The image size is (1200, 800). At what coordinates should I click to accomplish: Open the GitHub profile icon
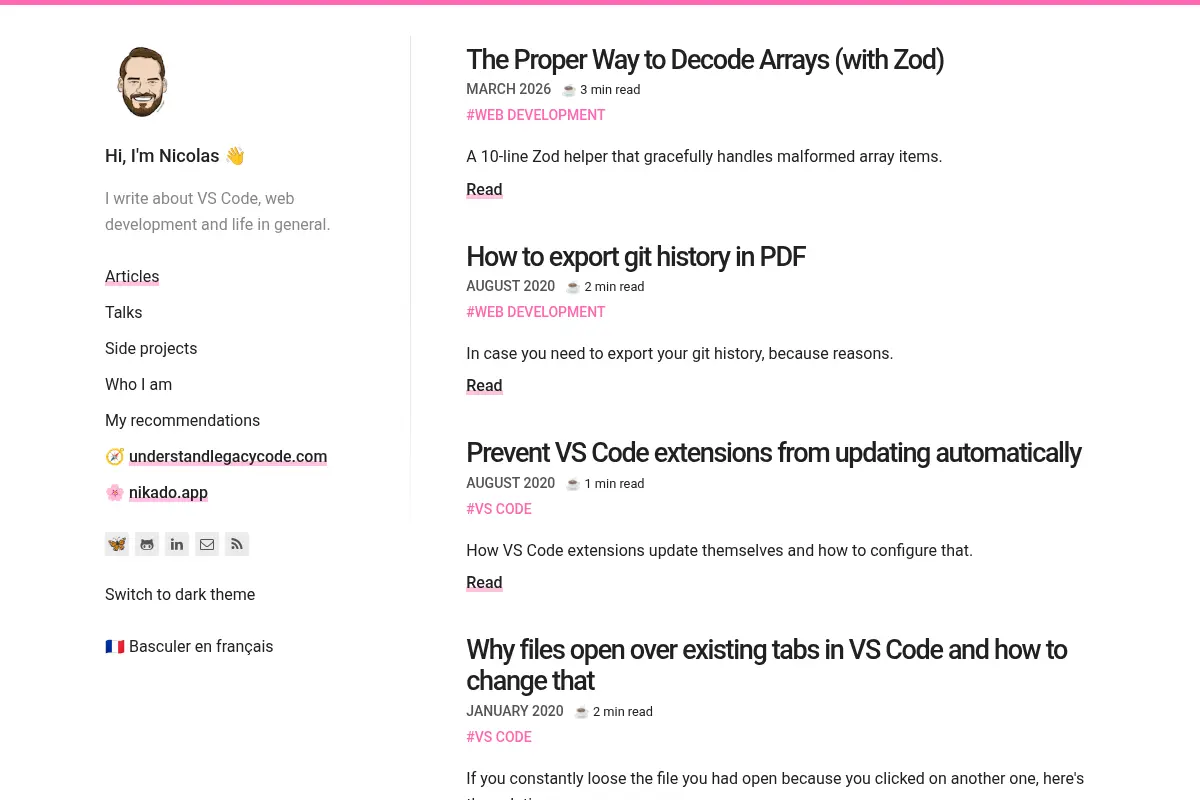tap(147, 544)
